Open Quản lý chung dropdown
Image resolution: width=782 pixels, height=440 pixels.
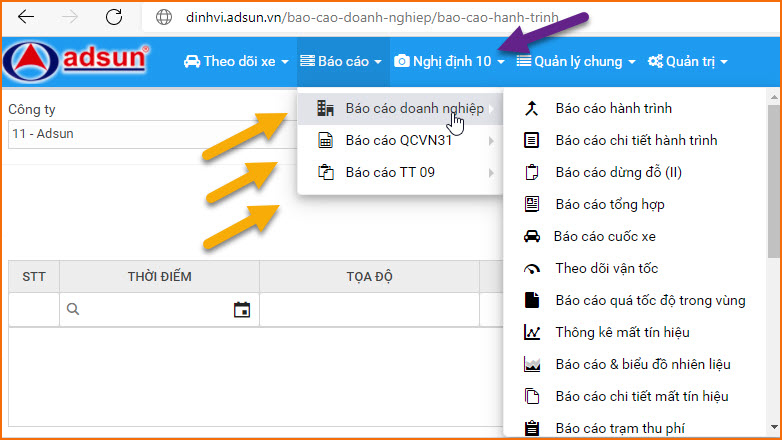[576, 61]
